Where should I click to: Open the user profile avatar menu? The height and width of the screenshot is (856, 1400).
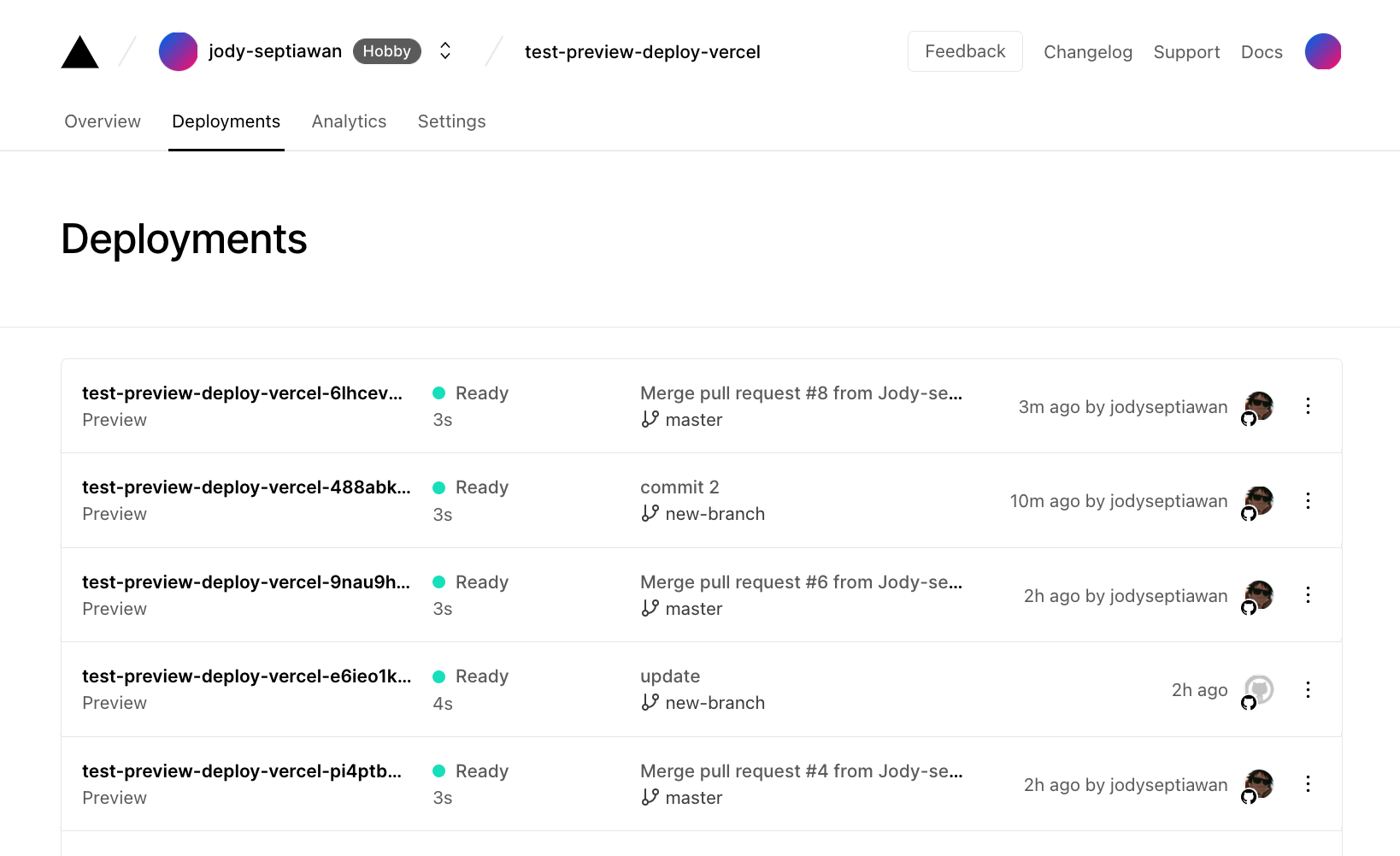click(1322, 51)
